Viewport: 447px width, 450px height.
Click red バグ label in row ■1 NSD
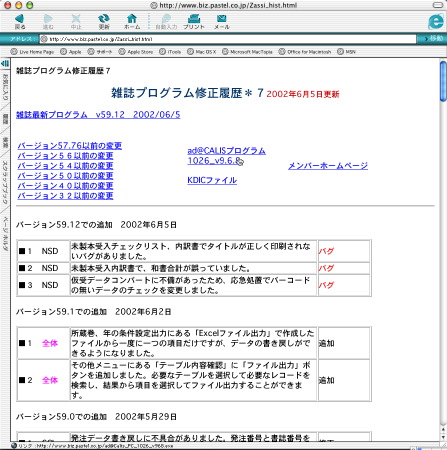pyautogui.click(x=326, y=251)
